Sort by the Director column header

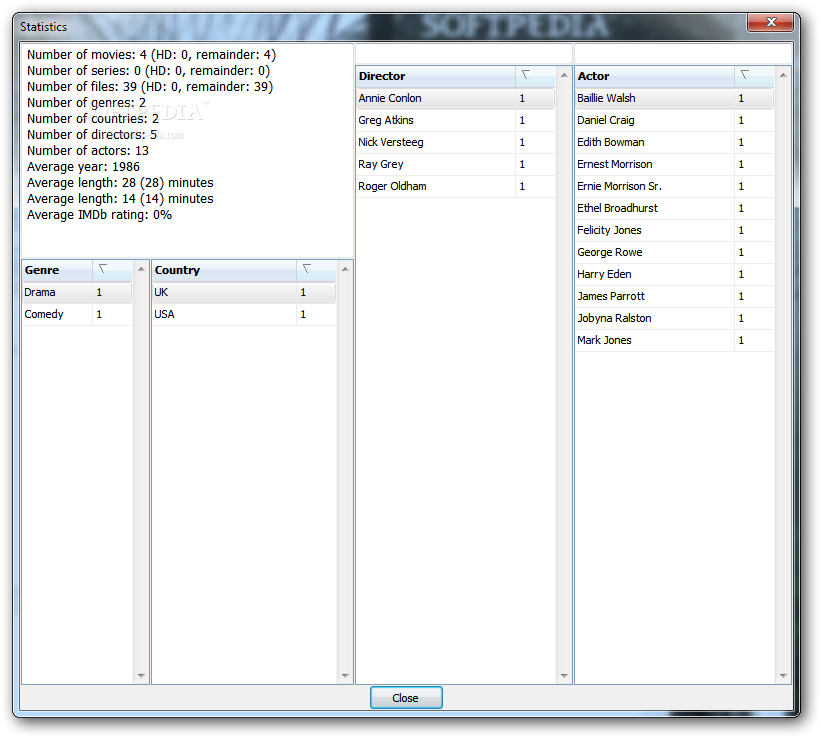click(435, 76)
